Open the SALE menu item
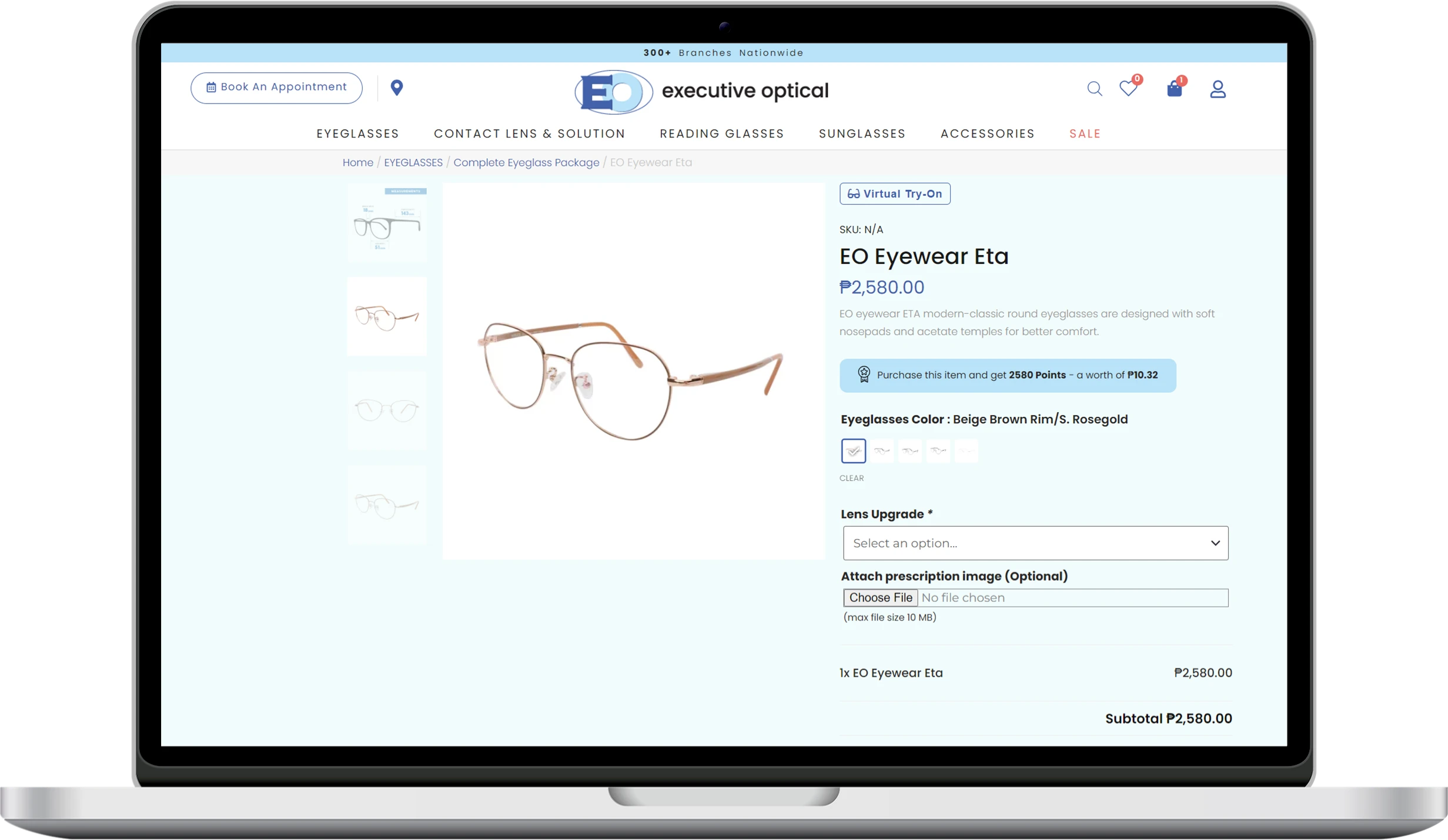The width and height of the screenshot is (1448, 840). [x=1085, y=133]
